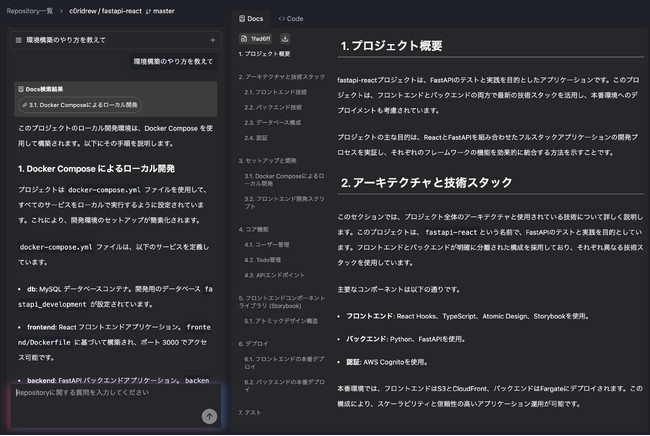The image size is (650, 436).
Task: Jump to 5. フロントエンドコンポーネントライブラリ (Storybook)
Action: click(282, 302)
